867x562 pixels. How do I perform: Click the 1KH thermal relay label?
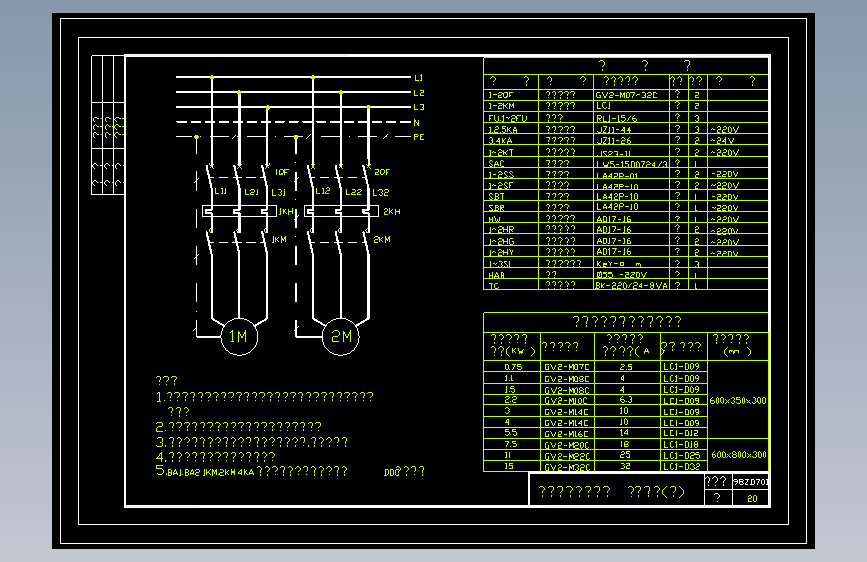tap(286, 211)
